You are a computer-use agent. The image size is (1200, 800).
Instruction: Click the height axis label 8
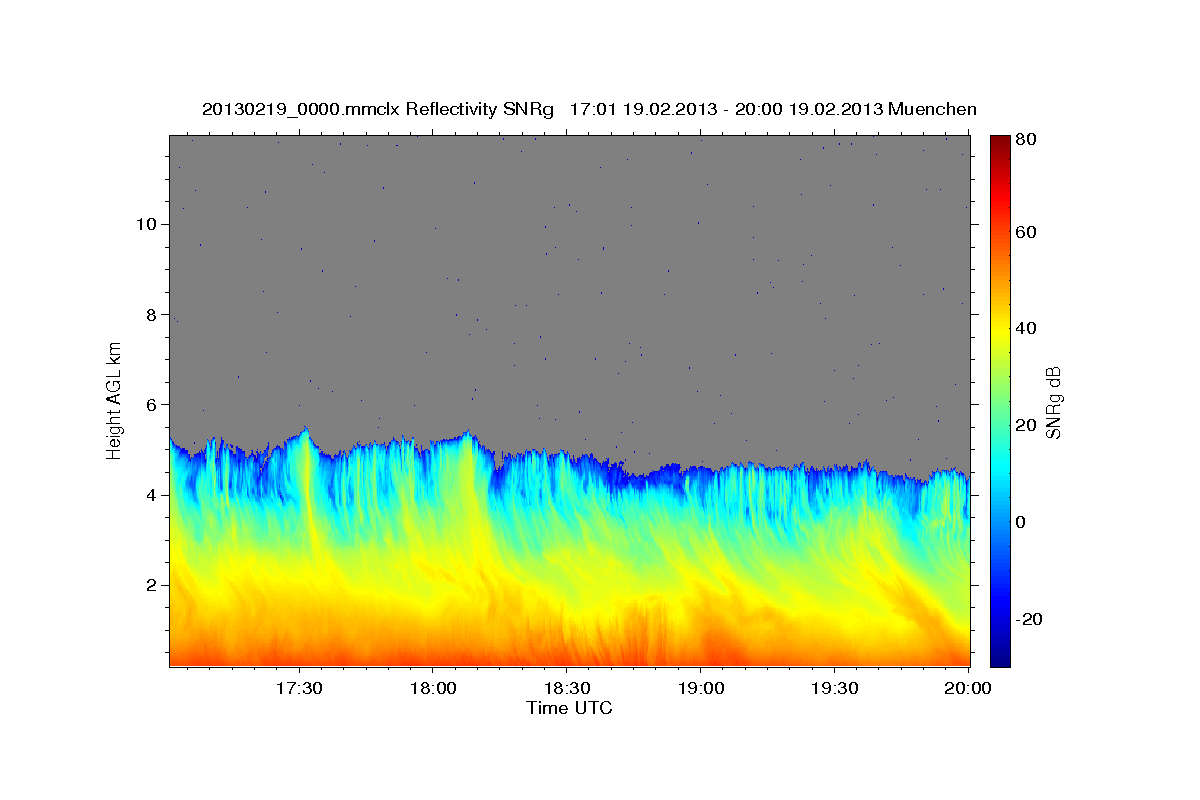click(151, 314)
